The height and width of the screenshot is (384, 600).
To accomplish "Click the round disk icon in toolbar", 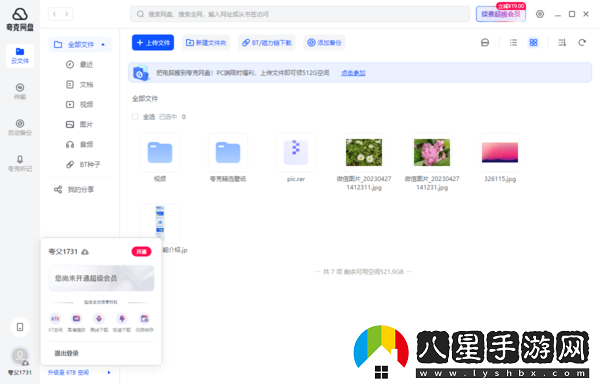I will click(485, 42).
